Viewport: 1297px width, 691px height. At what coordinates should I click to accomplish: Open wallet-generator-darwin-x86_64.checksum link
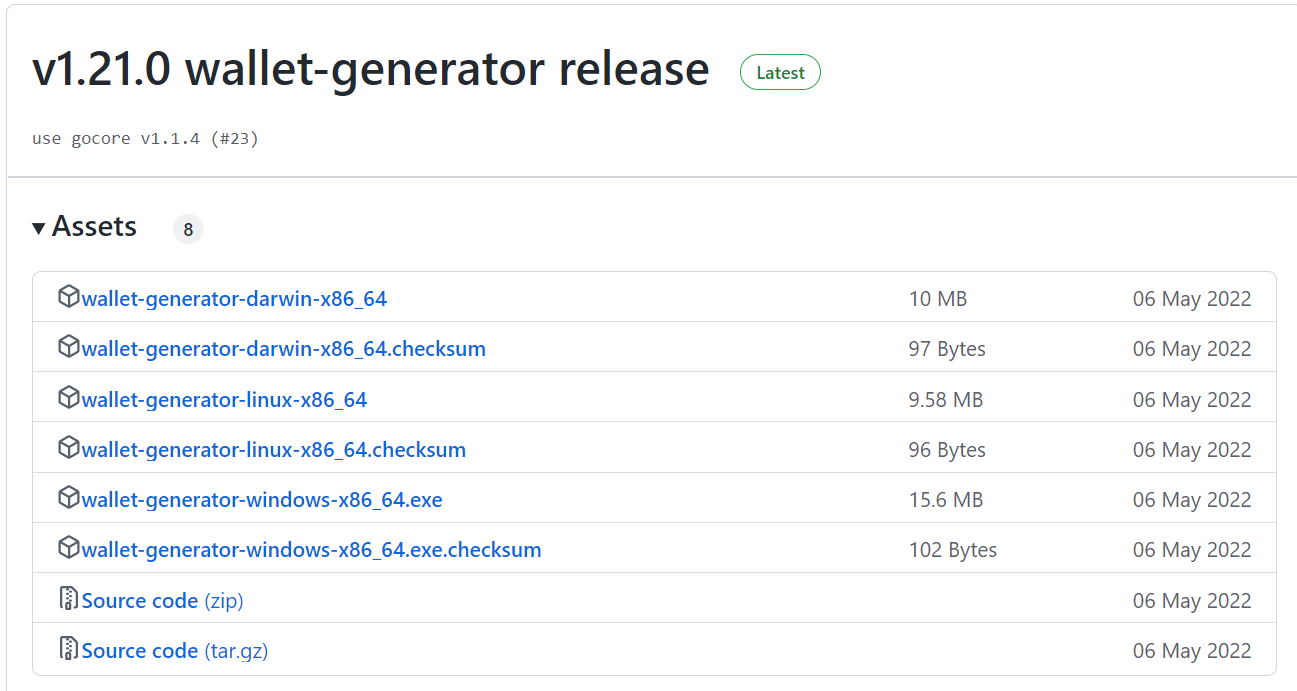[x=283, y=349]
